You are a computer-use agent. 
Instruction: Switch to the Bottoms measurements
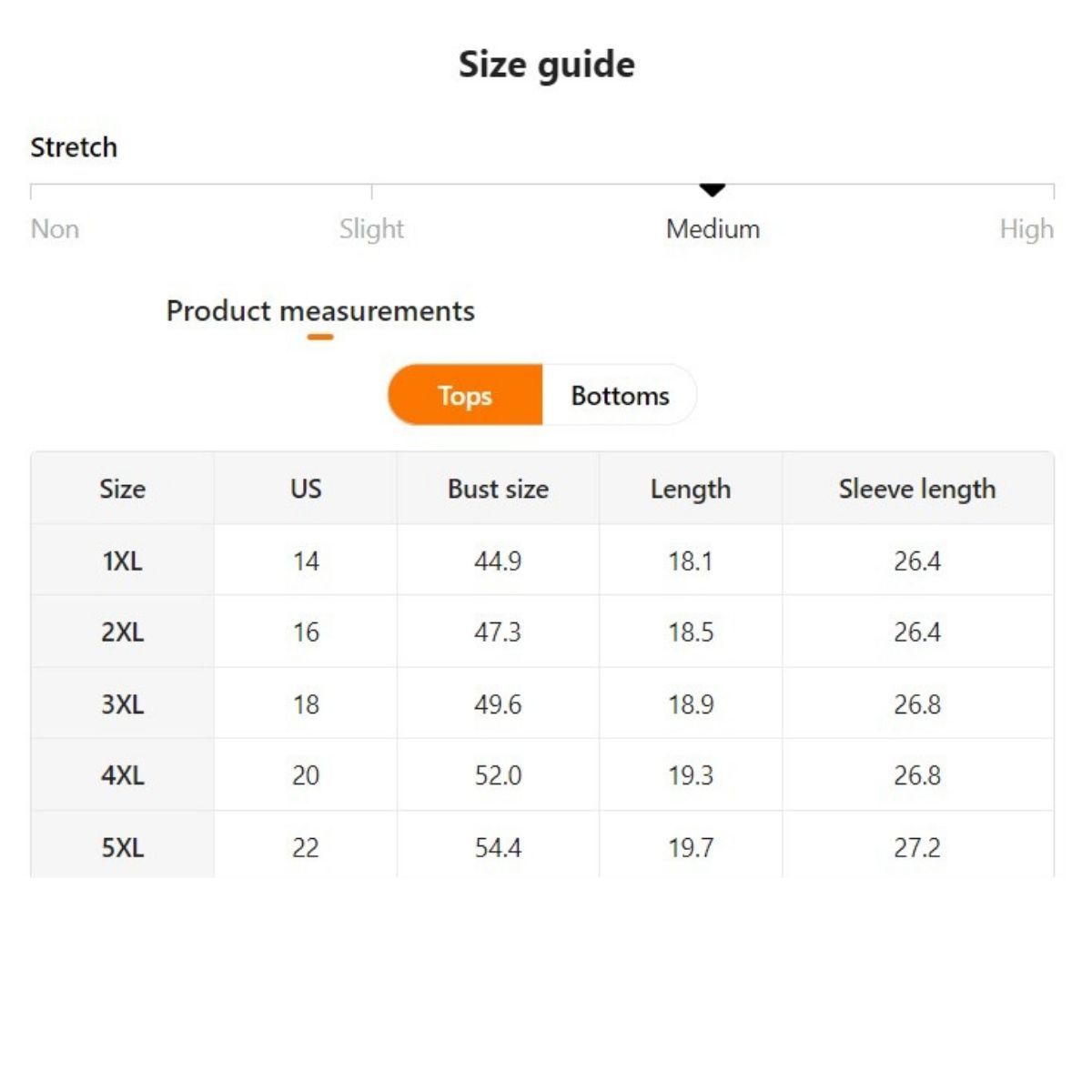[x=620, y=395]
